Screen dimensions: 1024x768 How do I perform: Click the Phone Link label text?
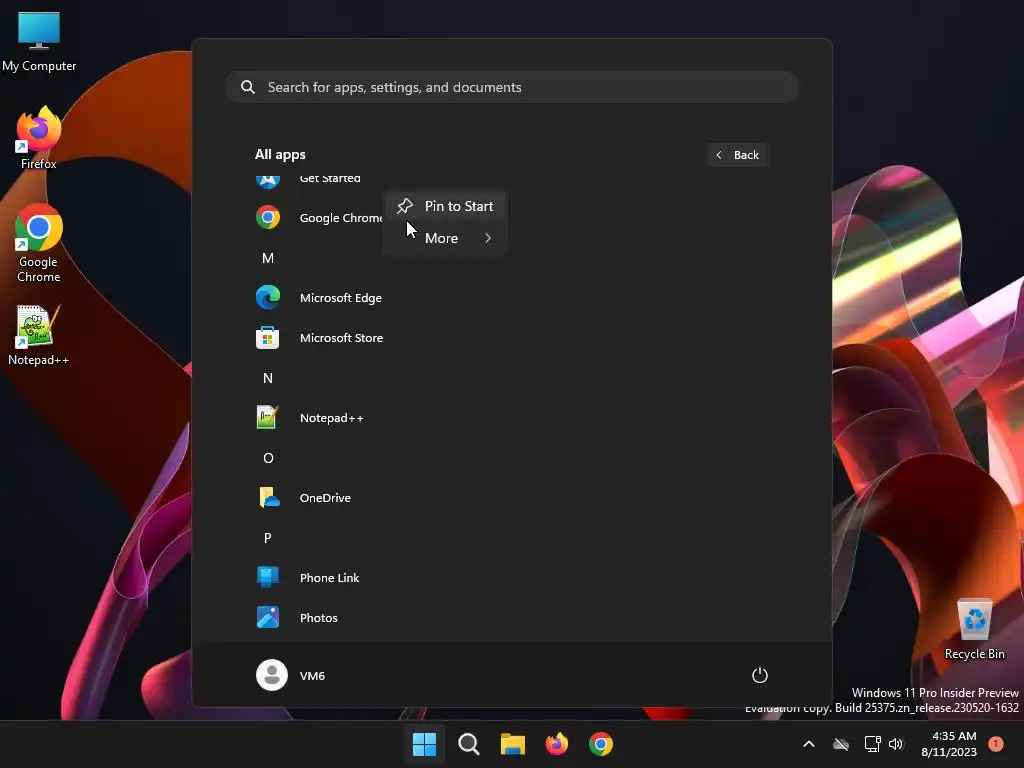[x=329, y=578]
